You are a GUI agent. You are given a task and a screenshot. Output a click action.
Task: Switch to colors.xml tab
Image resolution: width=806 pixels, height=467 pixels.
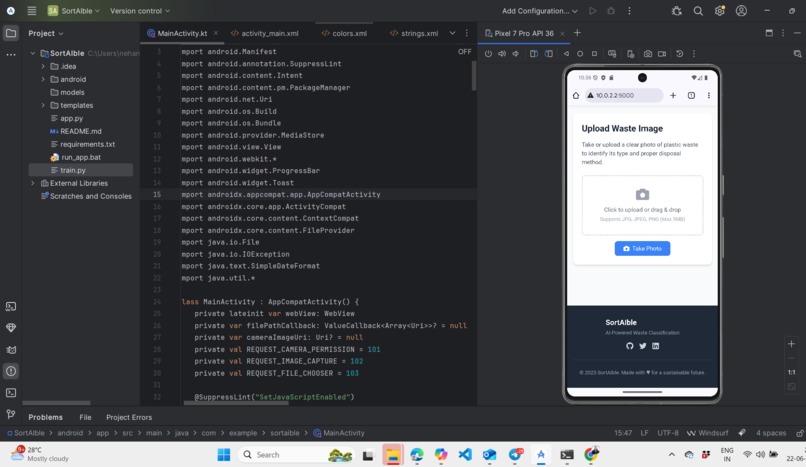344,33
